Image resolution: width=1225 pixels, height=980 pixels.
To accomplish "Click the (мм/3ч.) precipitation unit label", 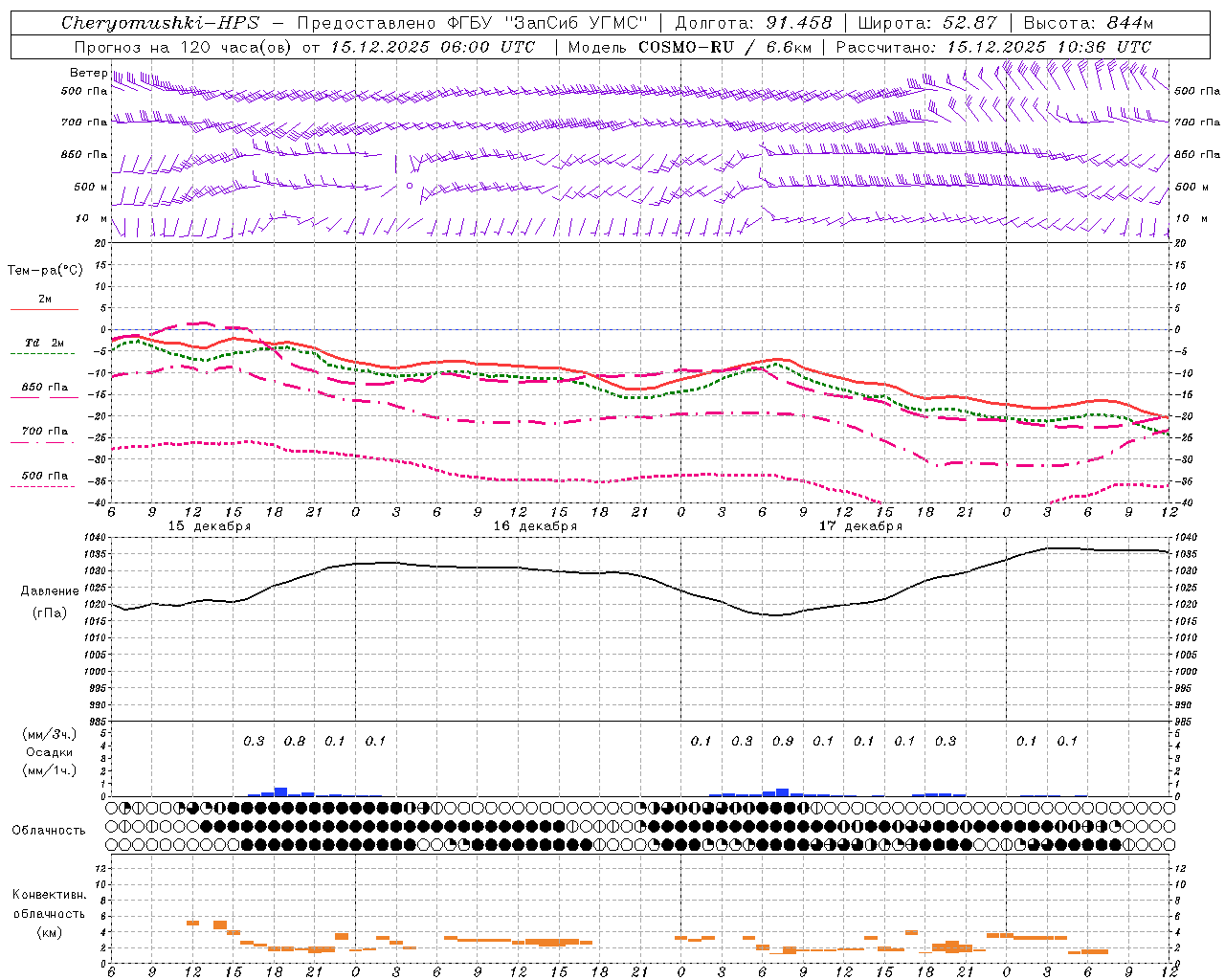I will (50, 734).
